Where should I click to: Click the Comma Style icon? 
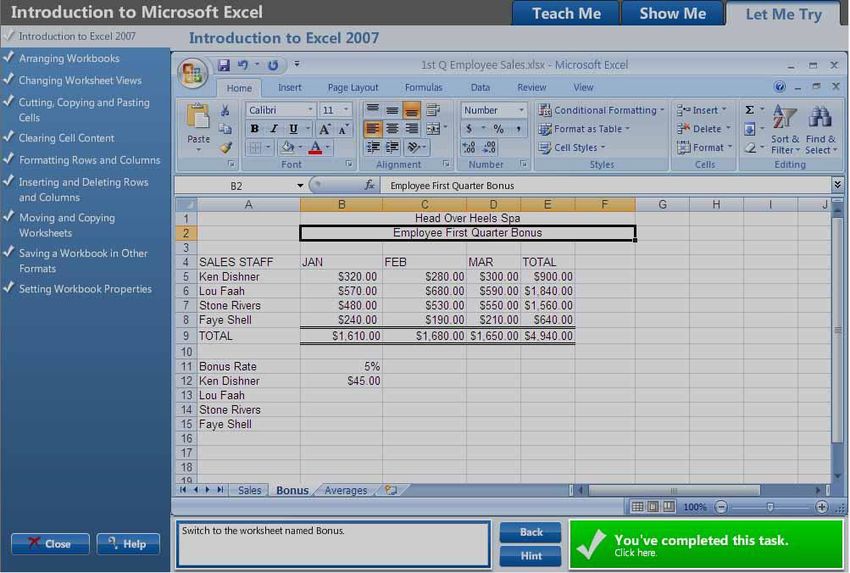click(x=518, y=129)
